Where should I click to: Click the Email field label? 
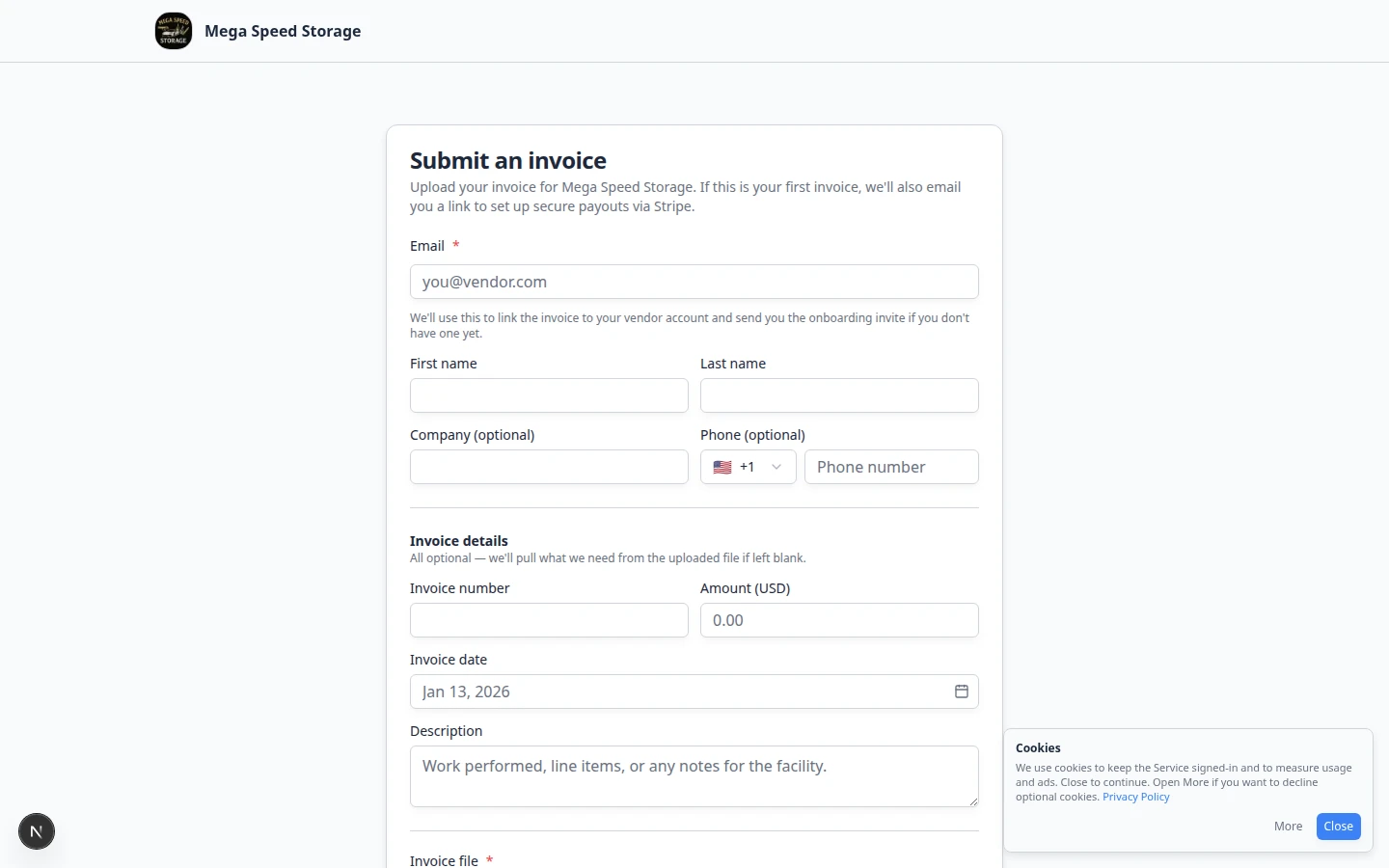(427, 246)
